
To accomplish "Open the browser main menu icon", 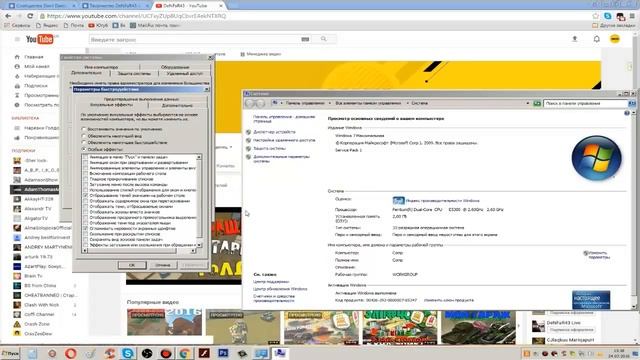I will coord(632,16).
